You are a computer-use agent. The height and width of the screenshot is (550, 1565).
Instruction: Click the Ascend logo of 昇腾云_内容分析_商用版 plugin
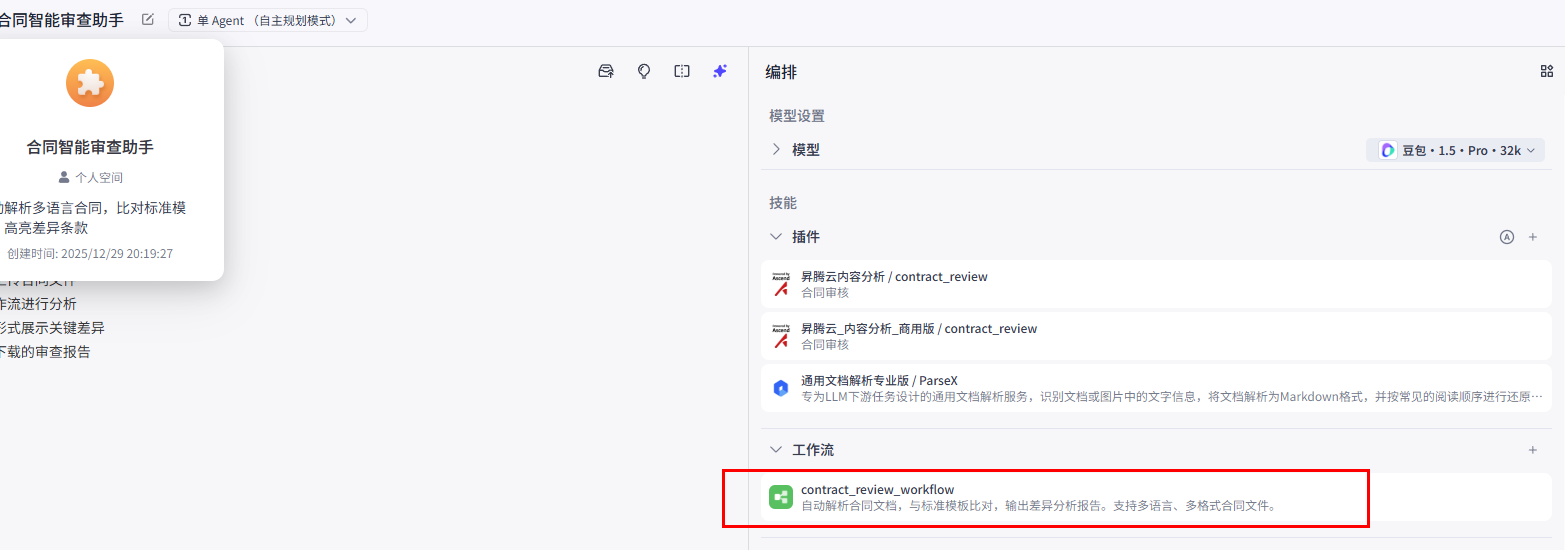click(x=781, y=336)
